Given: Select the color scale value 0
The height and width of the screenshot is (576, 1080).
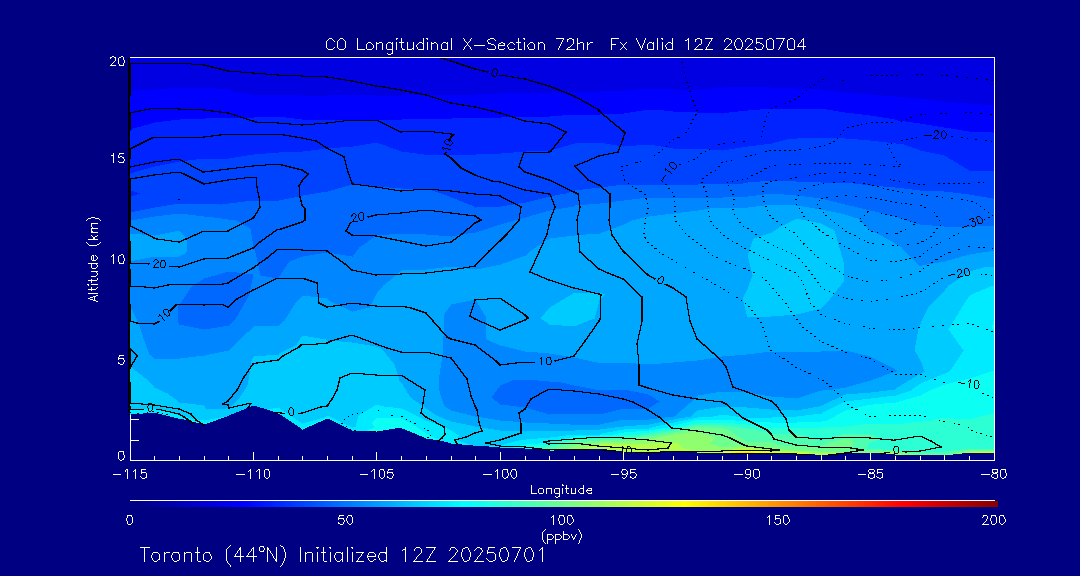Looking at the screenshot, I should pos(129,520).
